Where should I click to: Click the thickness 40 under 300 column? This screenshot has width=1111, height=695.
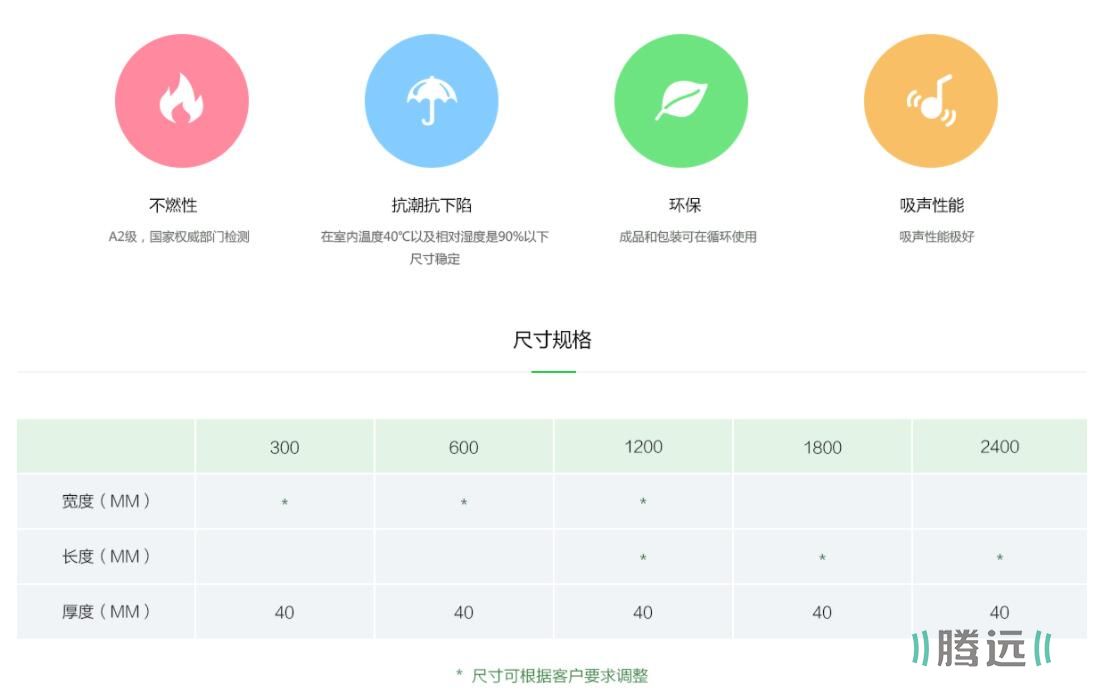point(284,612)
